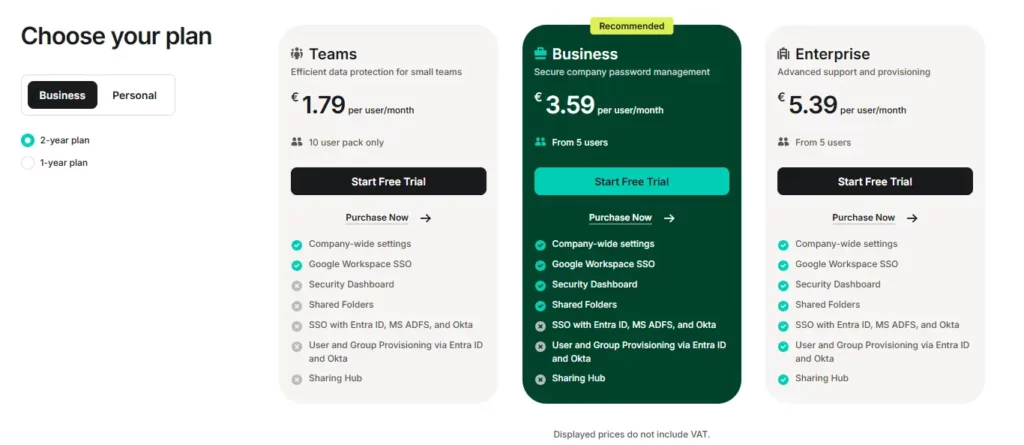Click the users icon beside '10 user pack only'
This screenshot has width=1024, height=445.
pyautogui.click(x=297, y=142)
